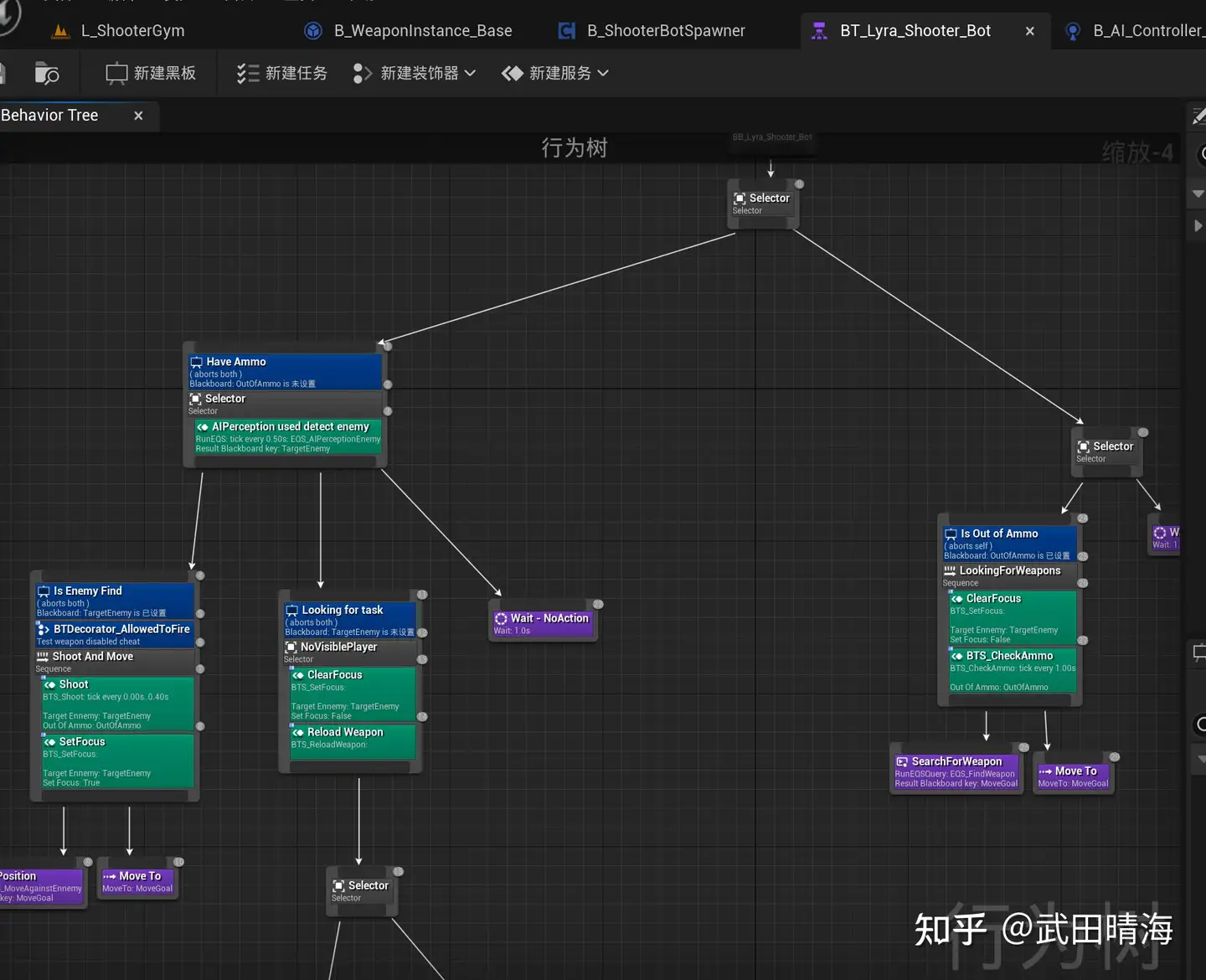Screen dimensions: 1206x980
Task: Select the Looking for task decorator
Action: pos(350,620)
